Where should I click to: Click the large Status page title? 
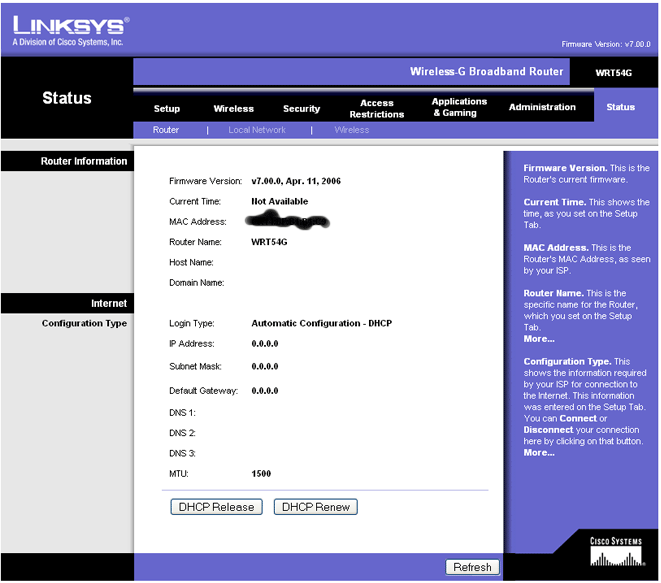(67, 98)
